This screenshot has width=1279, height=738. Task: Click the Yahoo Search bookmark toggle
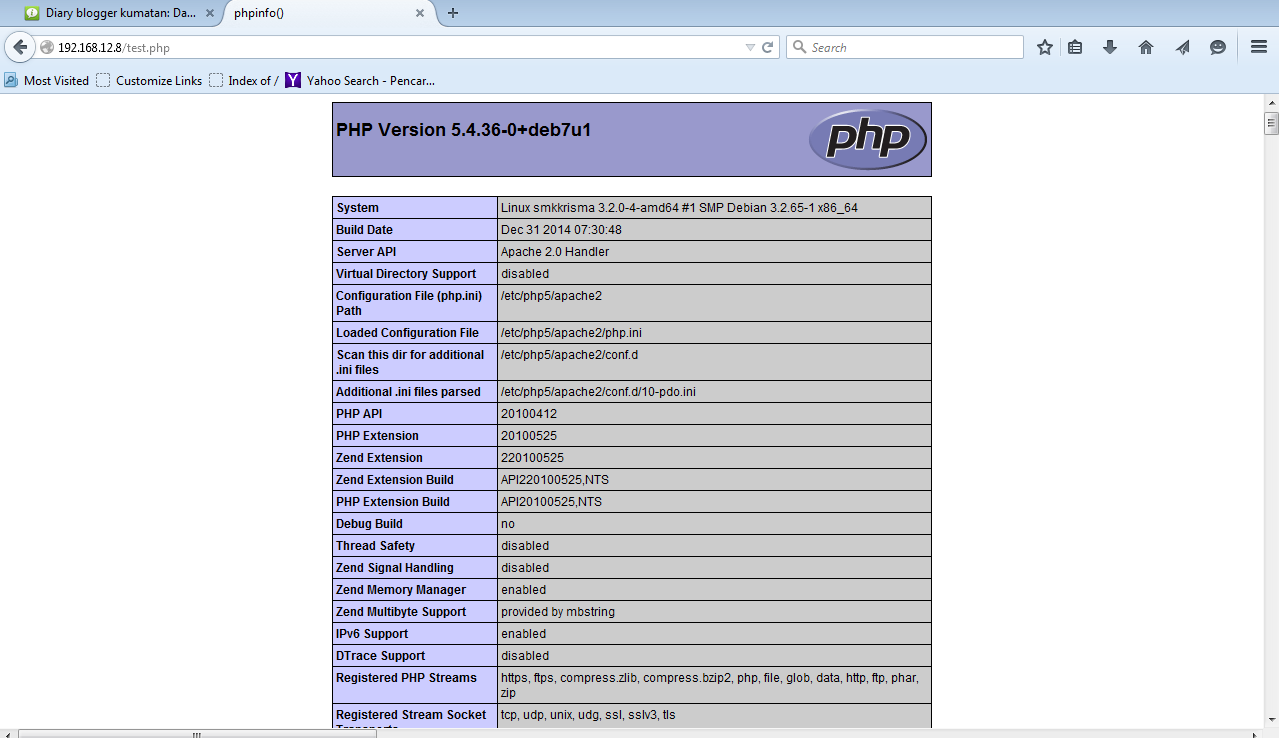pos(360,80)
